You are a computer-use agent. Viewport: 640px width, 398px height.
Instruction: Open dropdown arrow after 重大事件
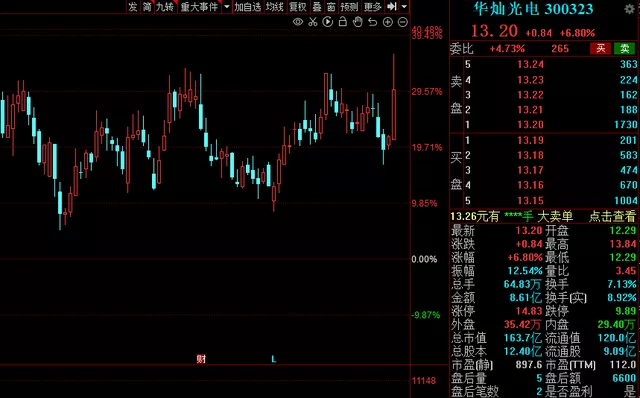point(227,7)
